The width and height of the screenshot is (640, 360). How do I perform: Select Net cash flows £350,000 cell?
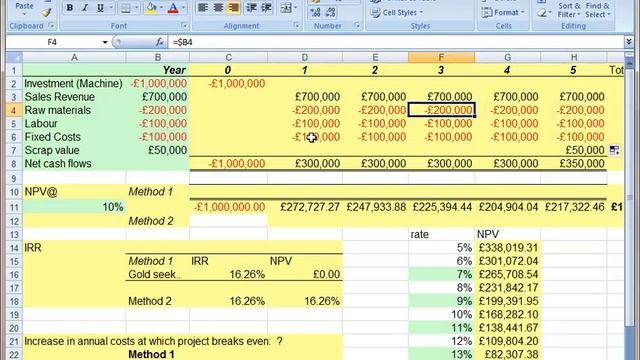click(x=574, y=164)
